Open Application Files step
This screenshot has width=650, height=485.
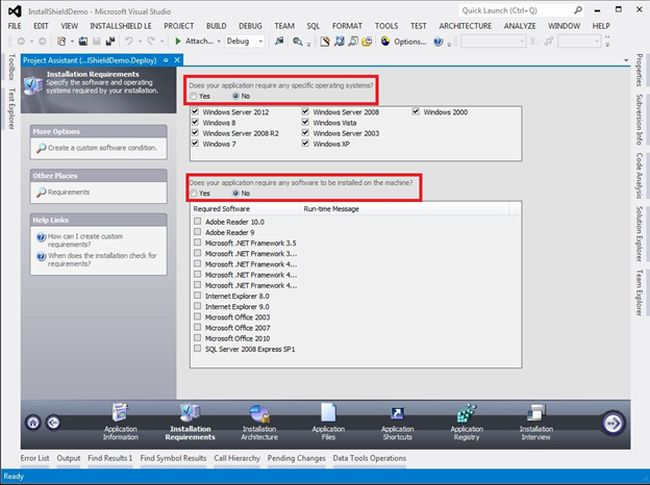328,422
